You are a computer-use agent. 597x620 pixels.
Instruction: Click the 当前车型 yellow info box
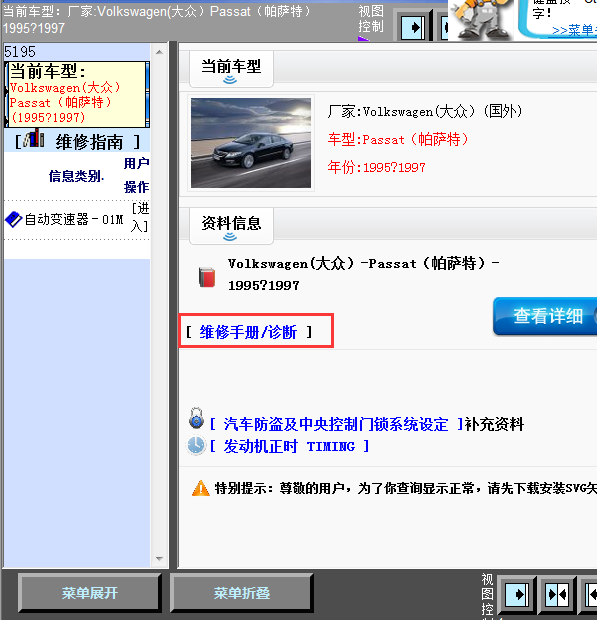pos(77,95)
